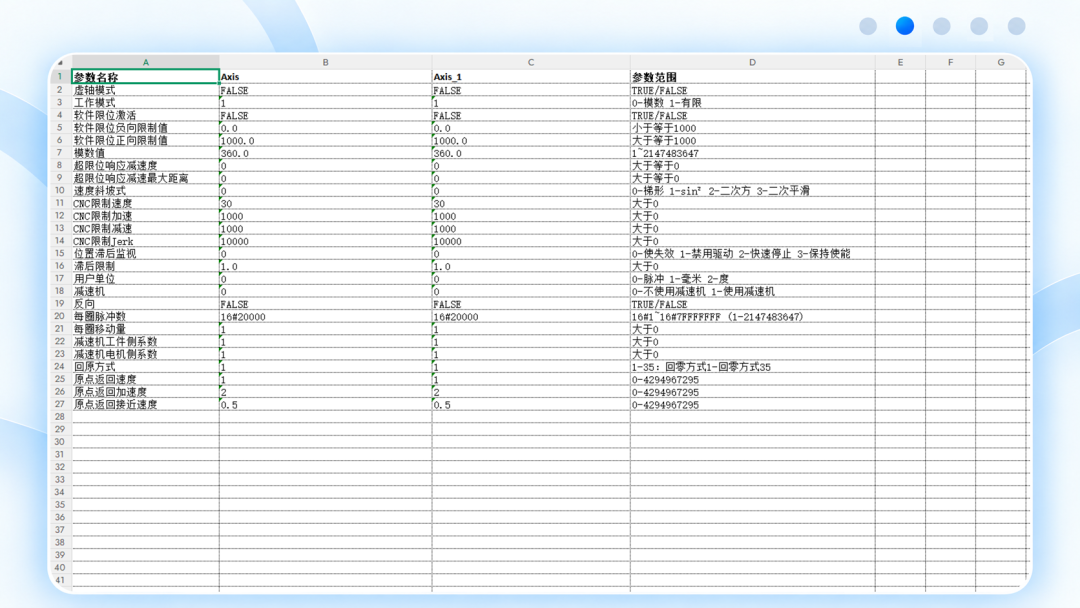The image size is (1080, 608).
Task: Click the first pagination dot at top right
Action: click(x=868, y=26)
